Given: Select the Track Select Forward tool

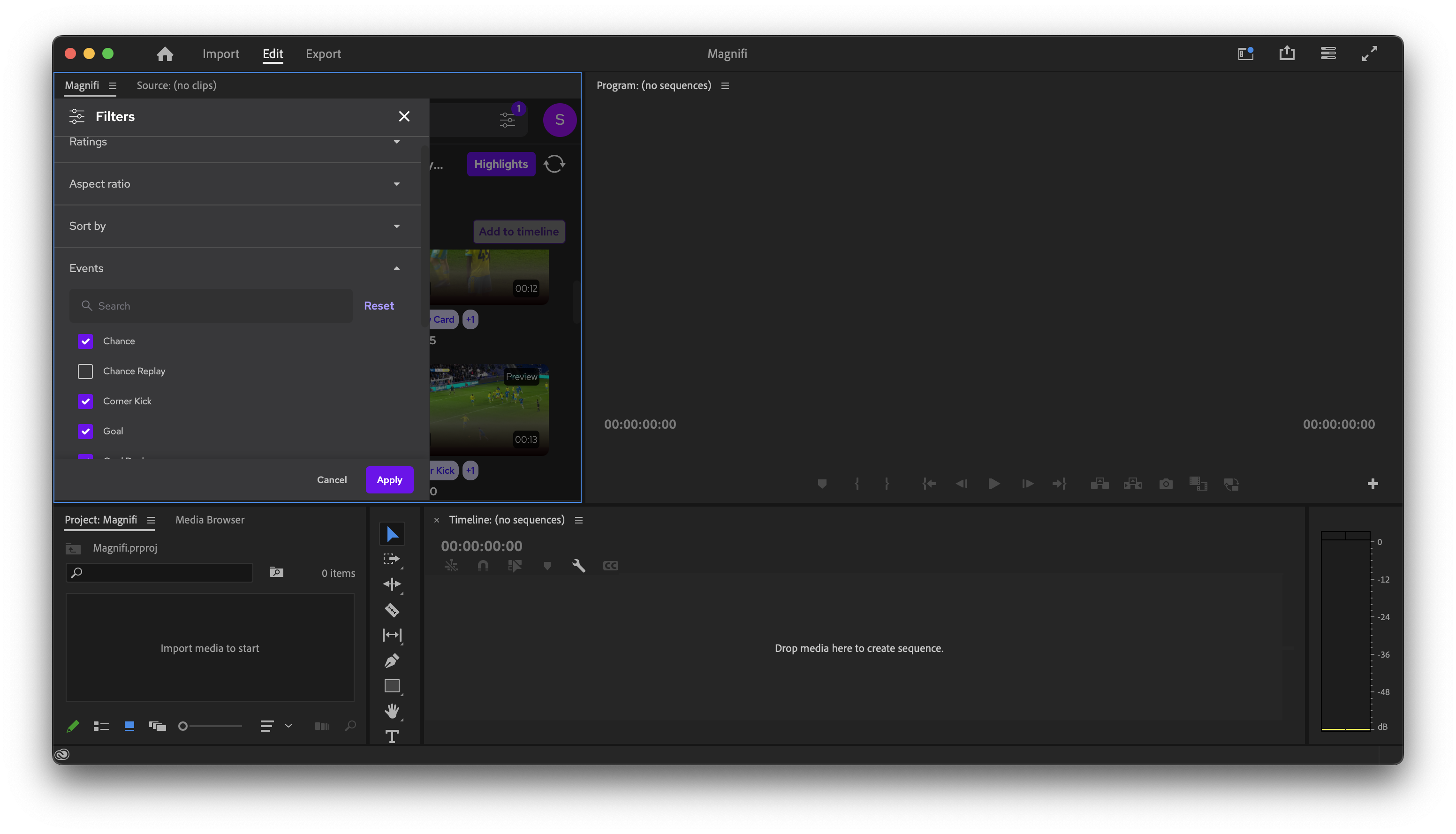Looking at the screenshot, I should [392, 559].
